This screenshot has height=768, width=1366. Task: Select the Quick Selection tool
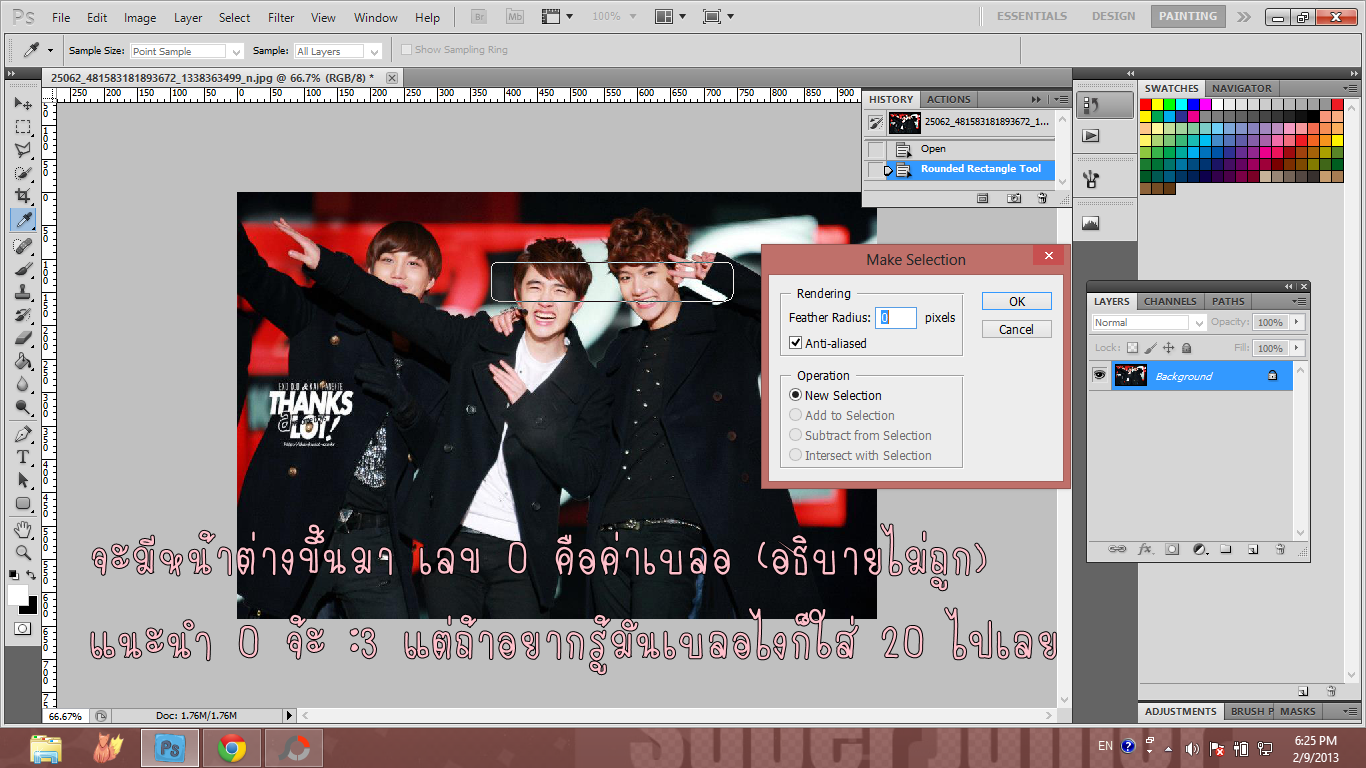pos(23,173)
